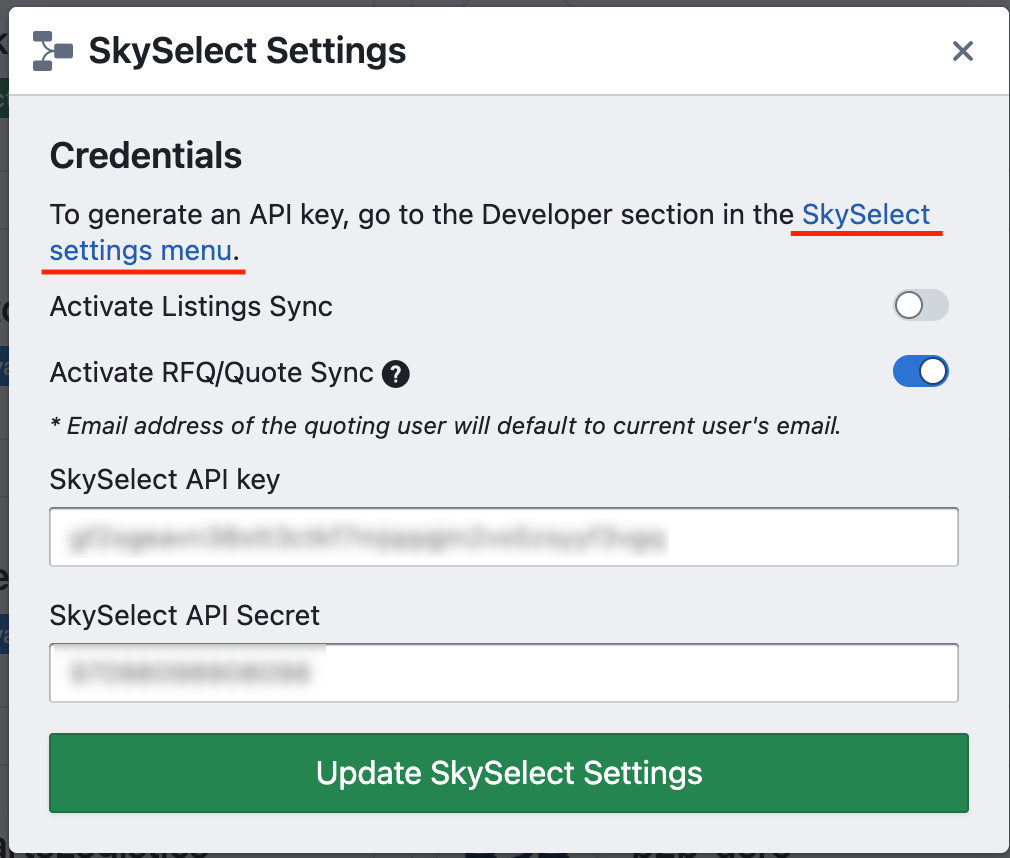The image size is (1010, 858).
Task: Click the SkySelect Settings title text
Action: pos(247,51)
